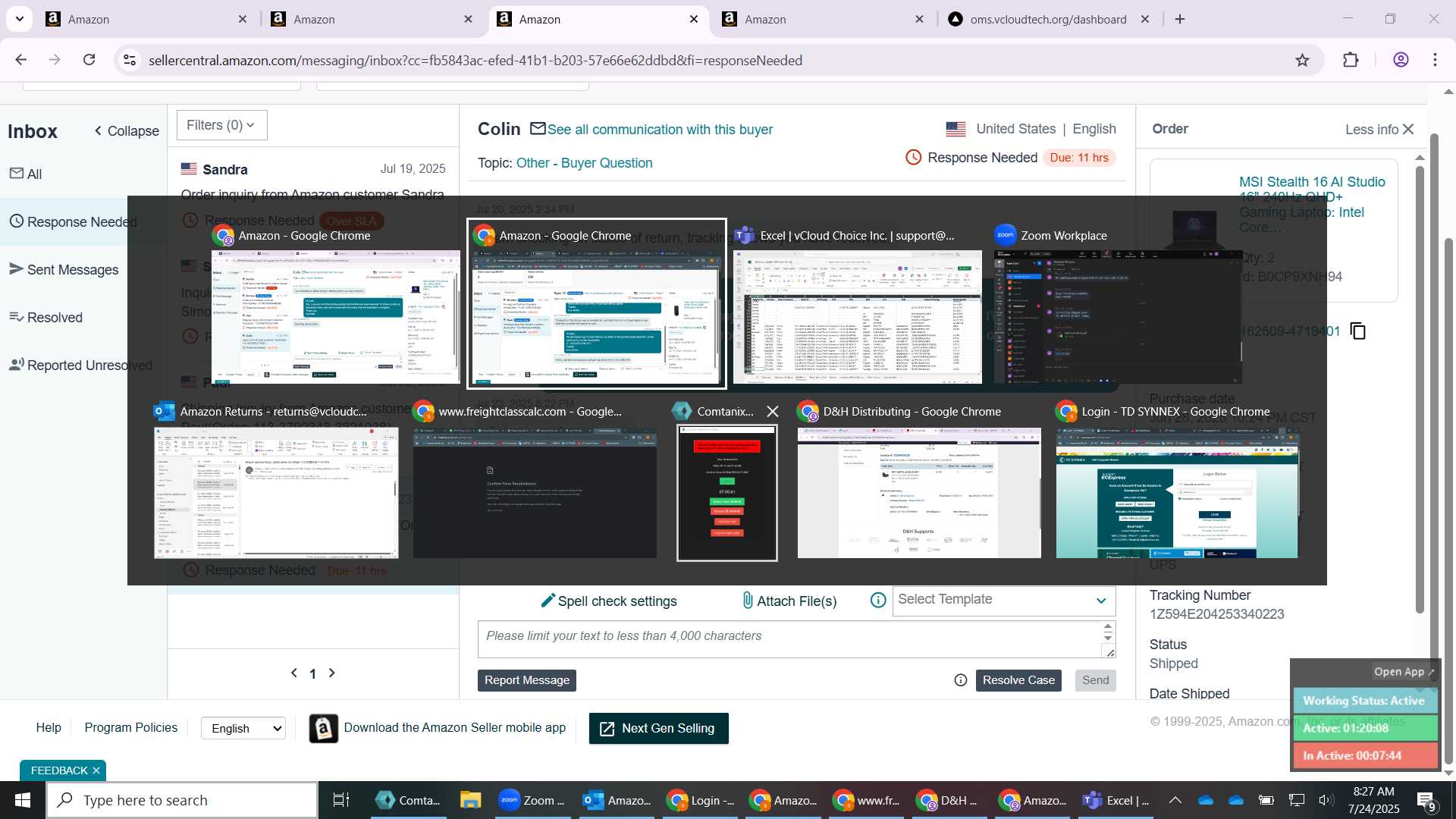View site information icon in address bar
This screenshot has height=819, width=1456.
point(130,60)
